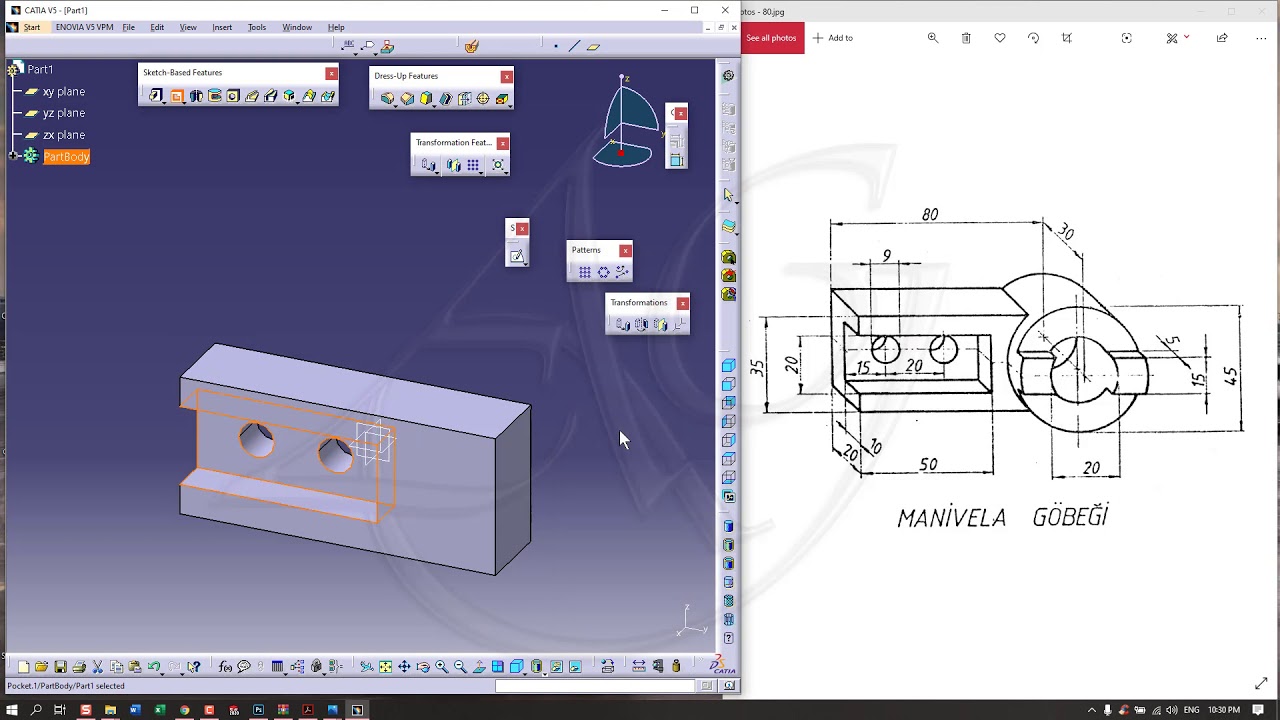The width and height of the screenshot is (1280, 720).
Task: Click the share icon in Photos
Action: click(1222, 38)
